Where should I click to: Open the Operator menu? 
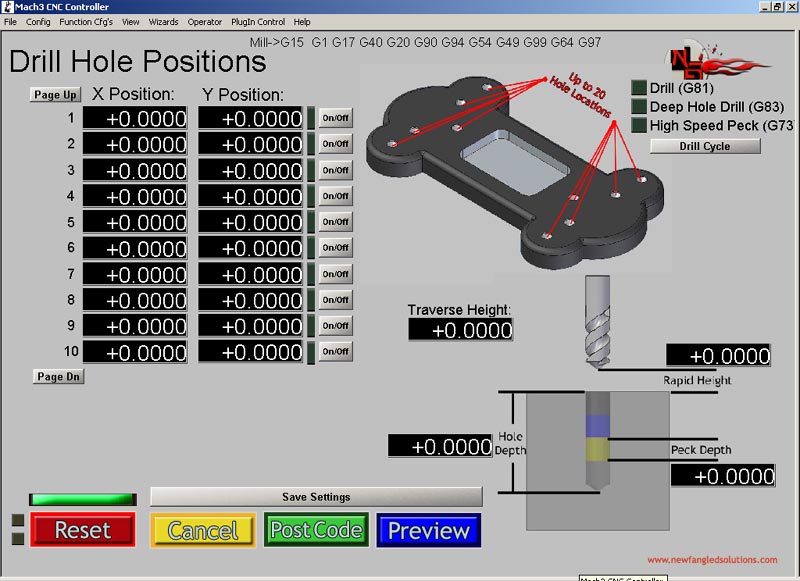[x=205, y=22]
